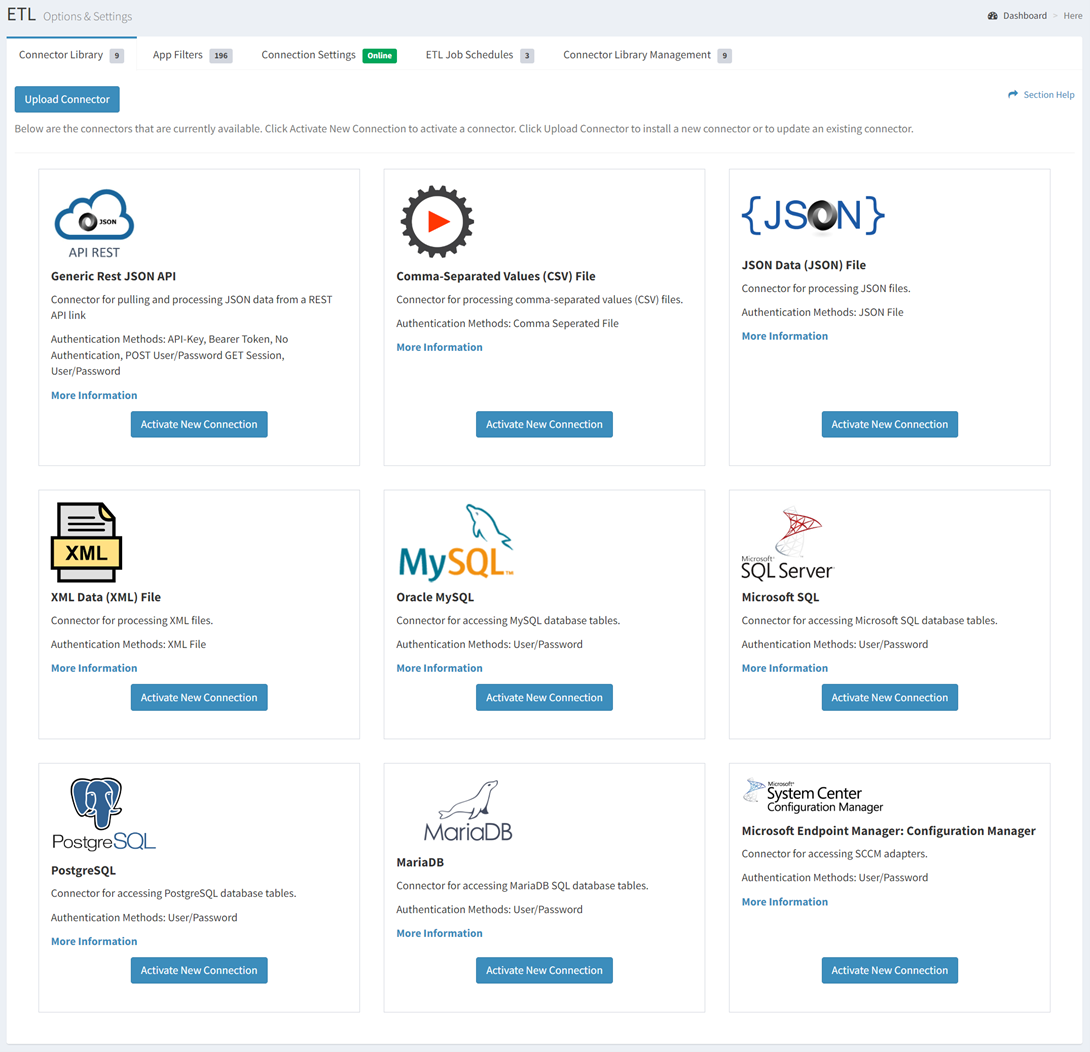Screen dimensions: 1090x1052
Task: Click the Microsoft SQL Server logo
Action: click(x=788, y=544)
